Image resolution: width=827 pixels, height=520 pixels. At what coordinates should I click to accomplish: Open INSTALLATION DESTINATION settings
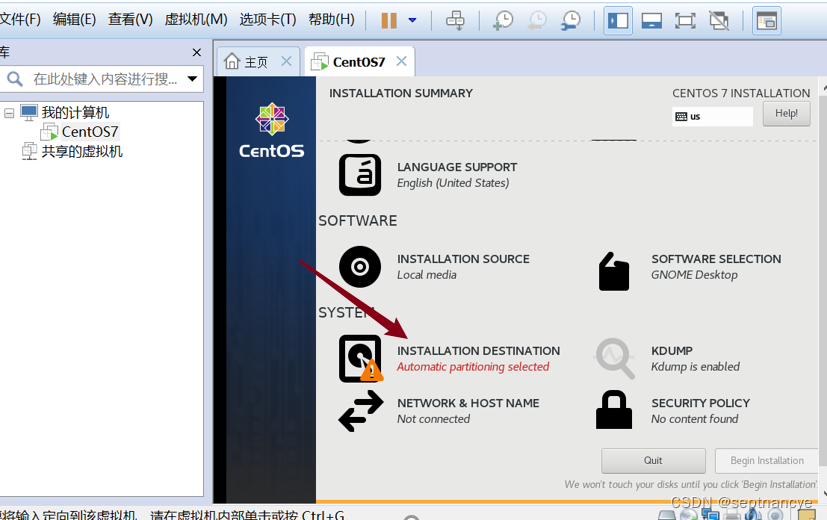(478, 359)
